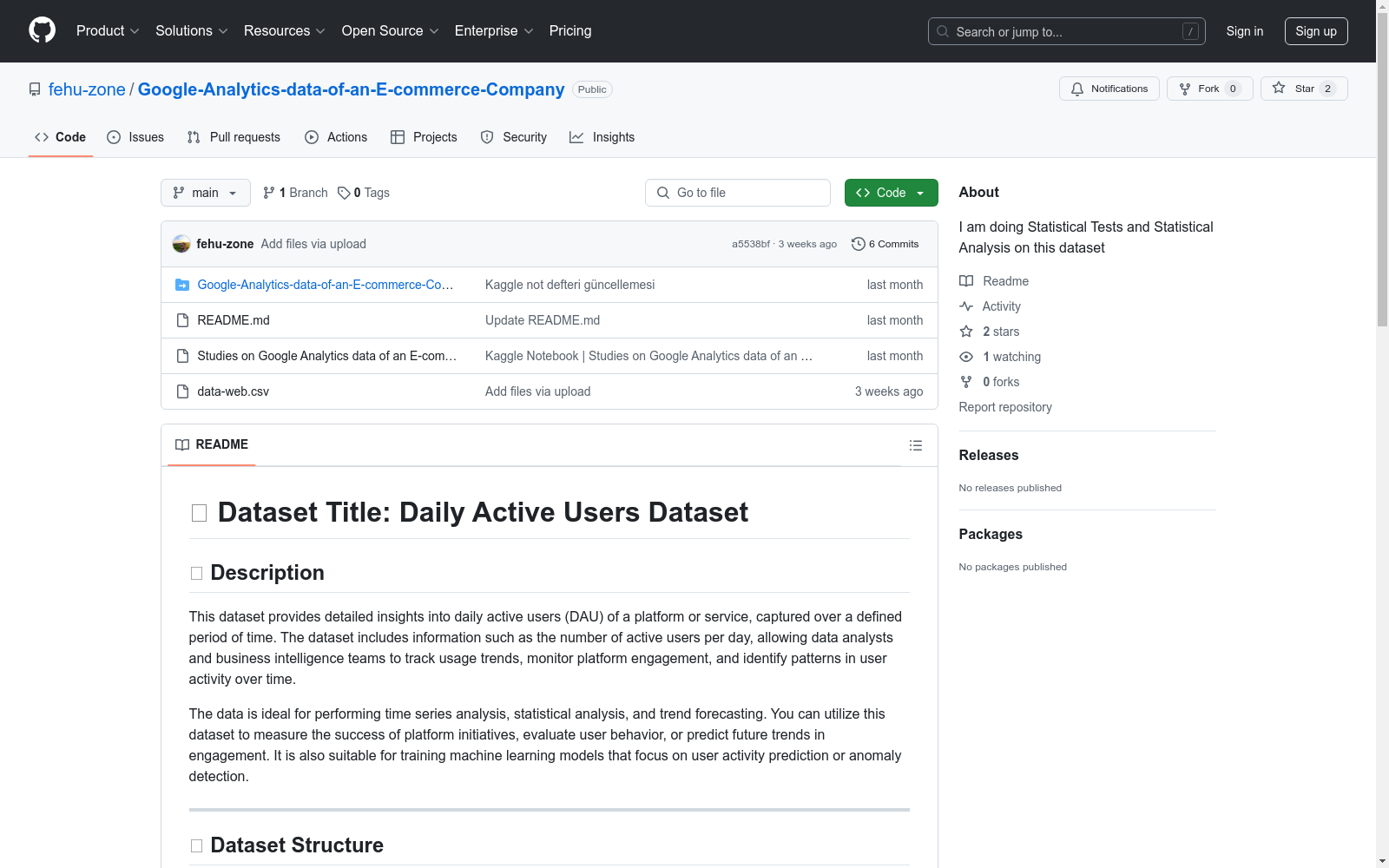This screenshot has height=868, width=1389.
Task: Click the GitHub logo icon
Action: point(42,30)
